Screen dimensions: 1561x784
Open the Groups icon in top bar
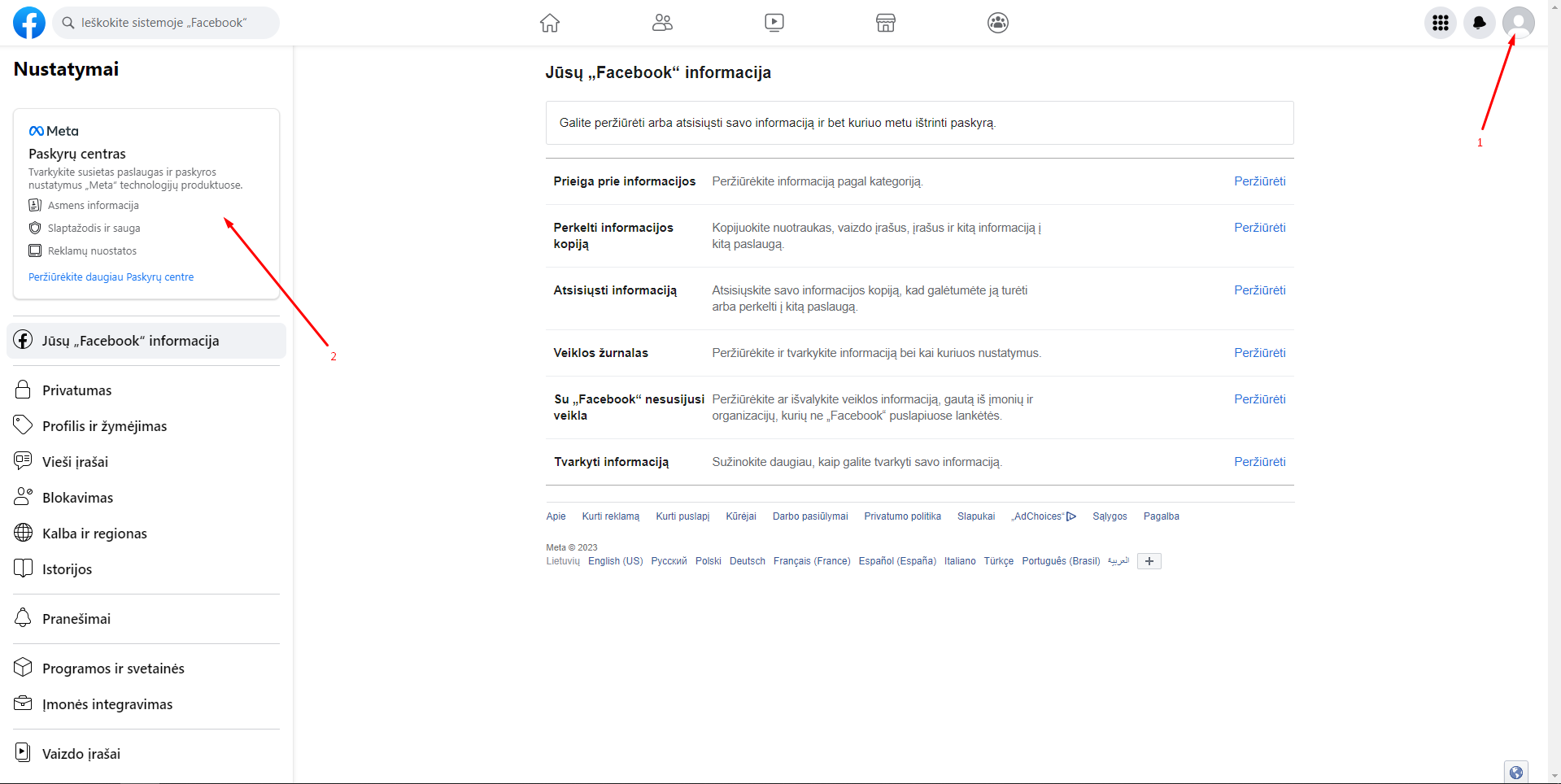pyautogui.click(x=998, y=23)
